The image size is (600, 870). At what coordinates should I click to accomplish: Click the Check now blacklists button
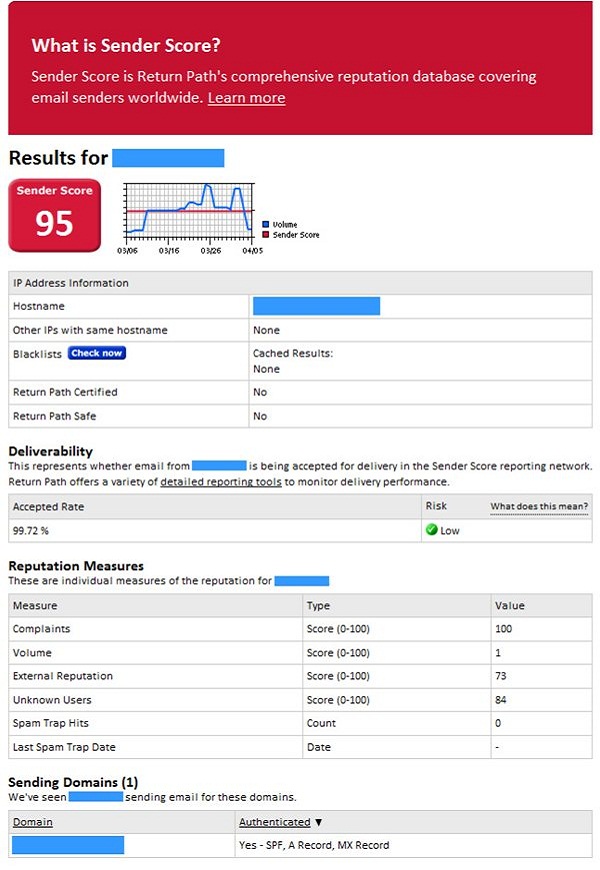[x=97, y=353]
